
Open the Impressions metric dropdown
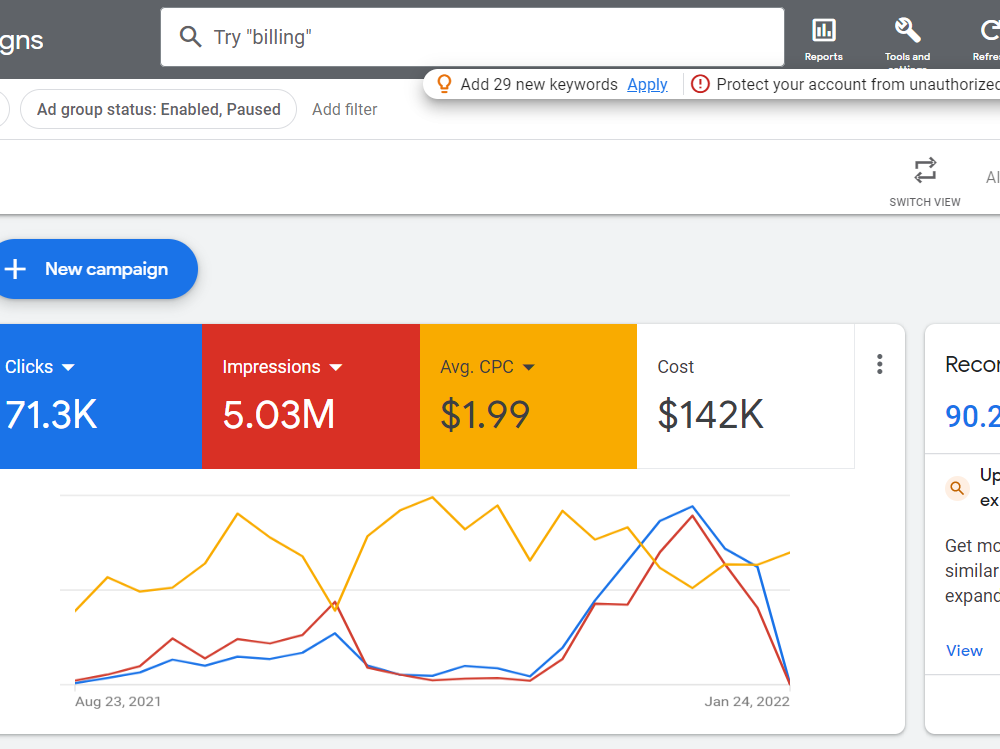pos(336,366)
